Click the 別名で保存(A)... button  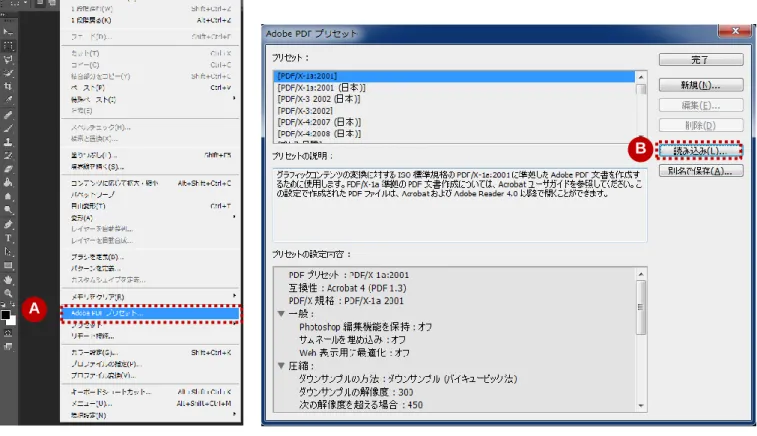(x=701, y=171)
